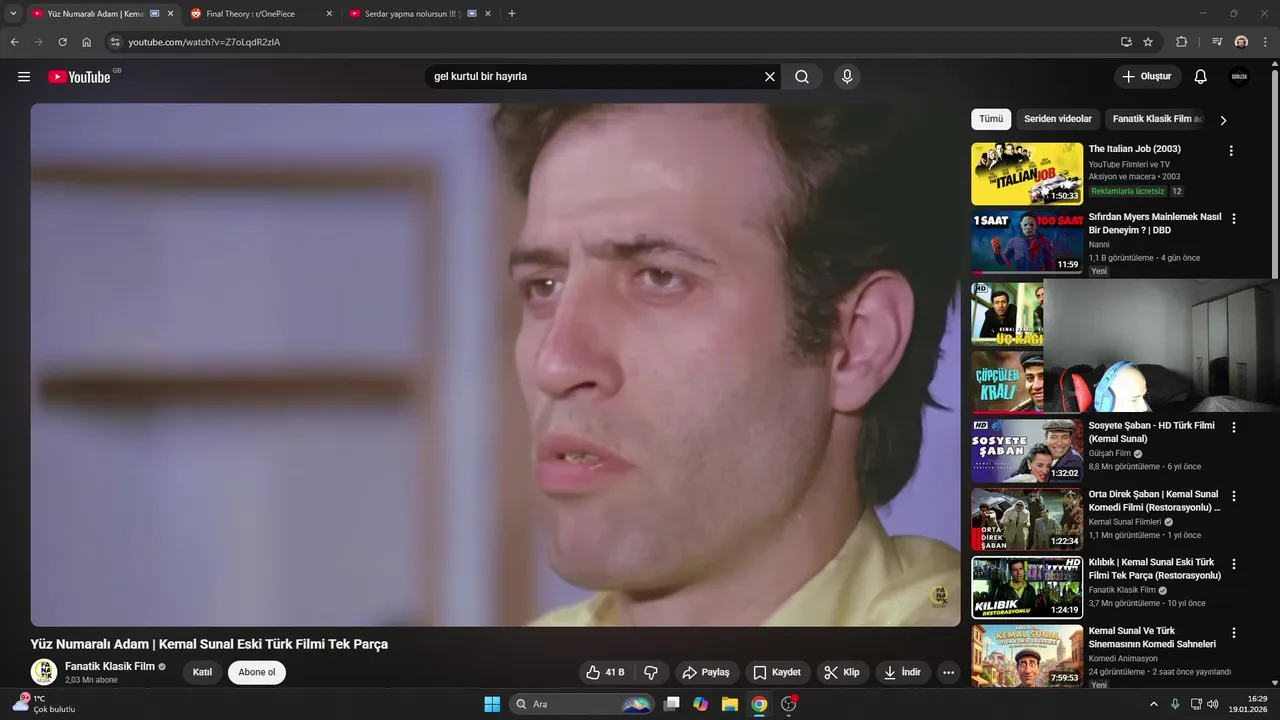Dislike the video with thumbs-down

click(x=651, y=672)
